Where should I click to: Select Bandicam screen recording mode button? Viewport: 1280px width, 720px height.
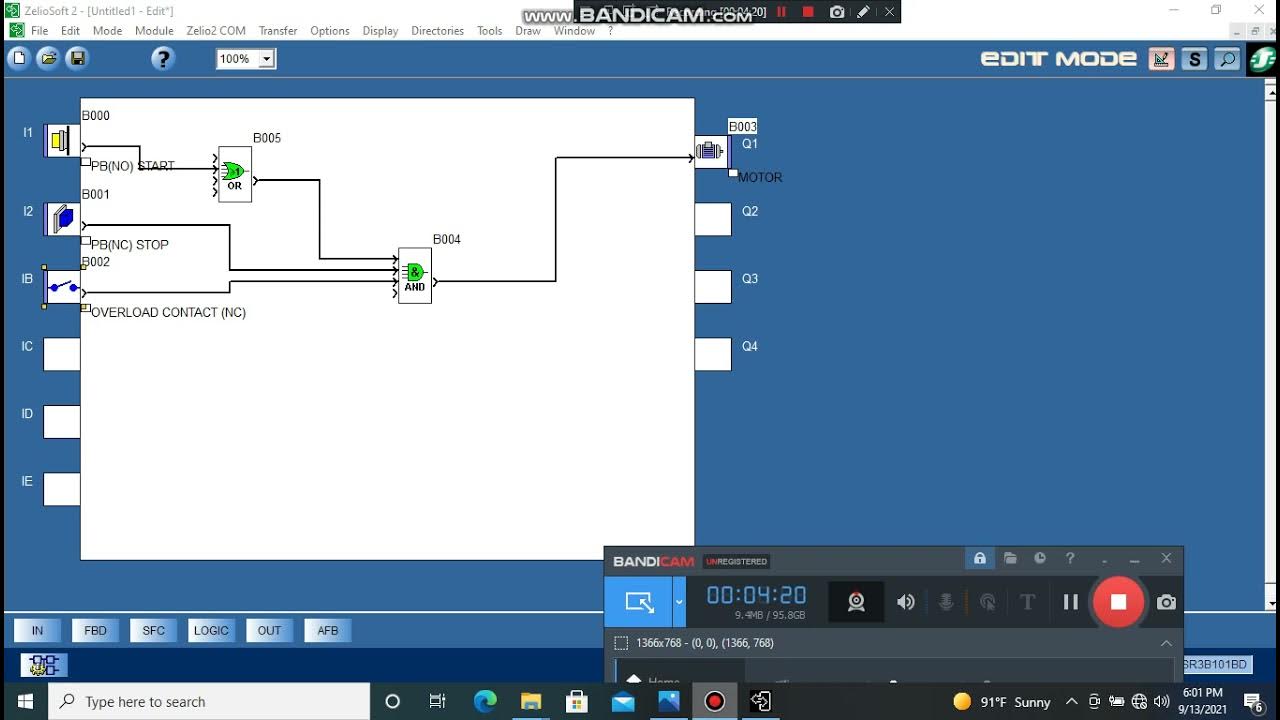pos(639,602)
